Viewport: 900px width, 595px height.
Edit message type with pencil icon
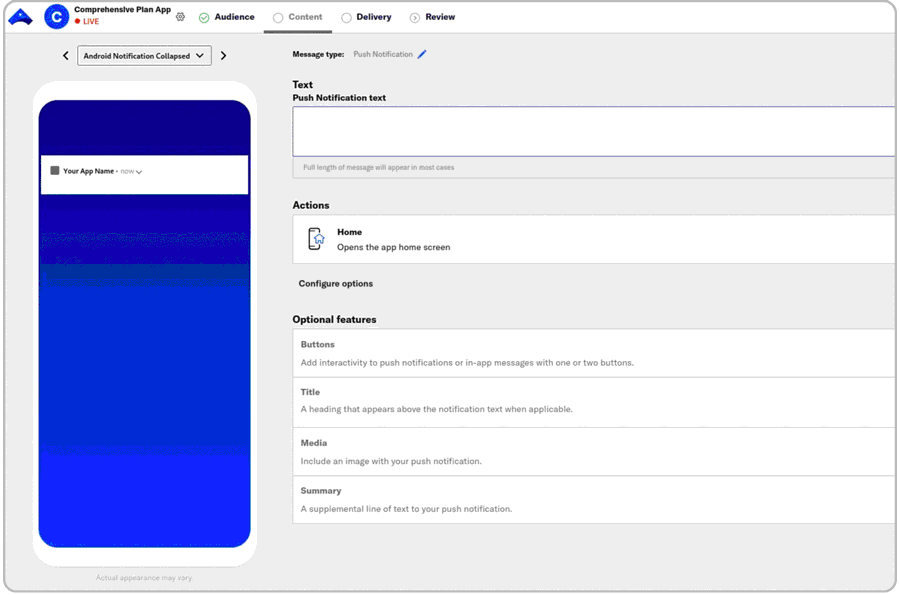point(422,54)
